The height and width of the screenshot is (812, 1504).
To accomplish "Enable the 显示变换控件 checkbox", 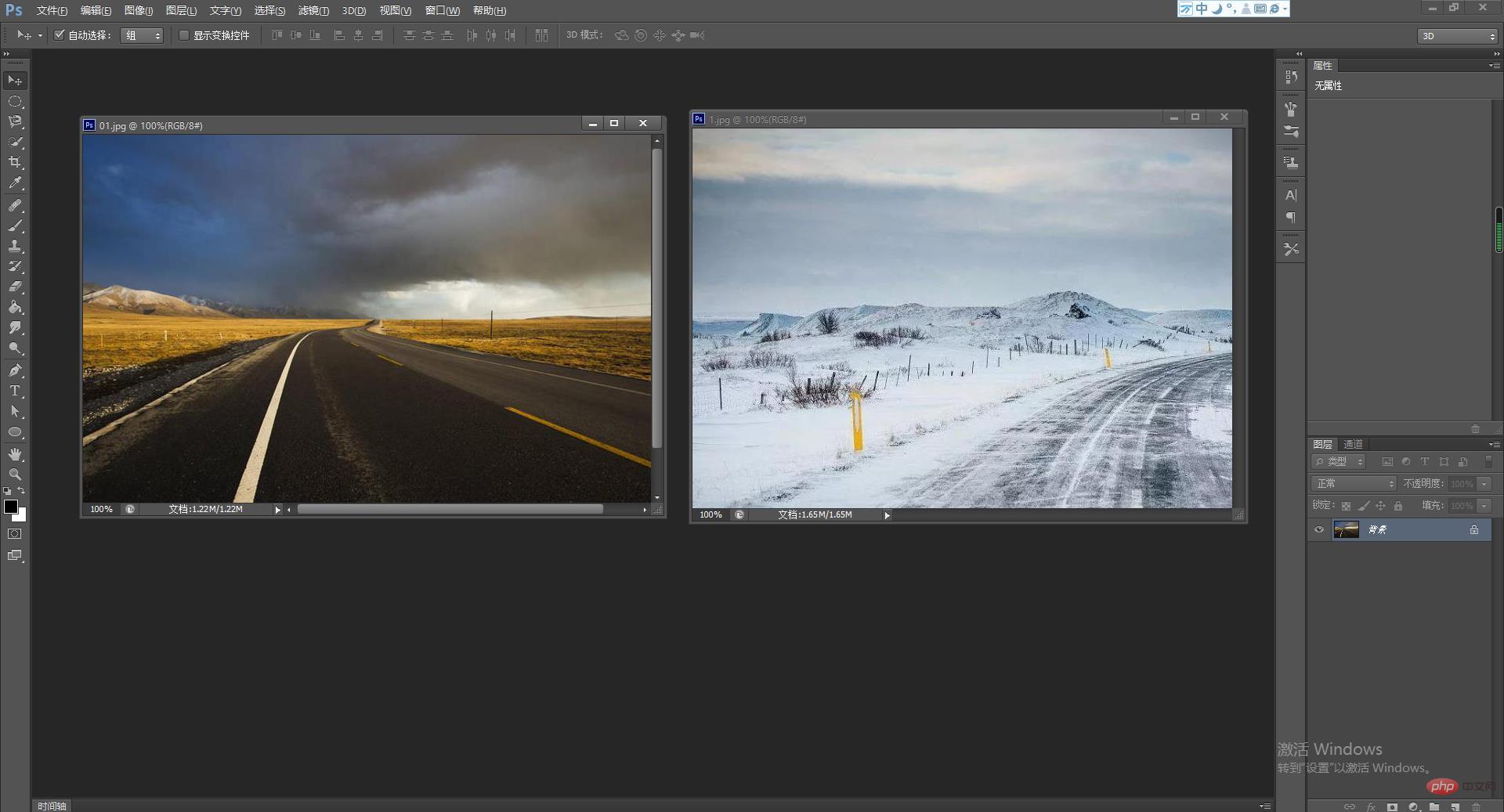I will [x=184, y=35].
